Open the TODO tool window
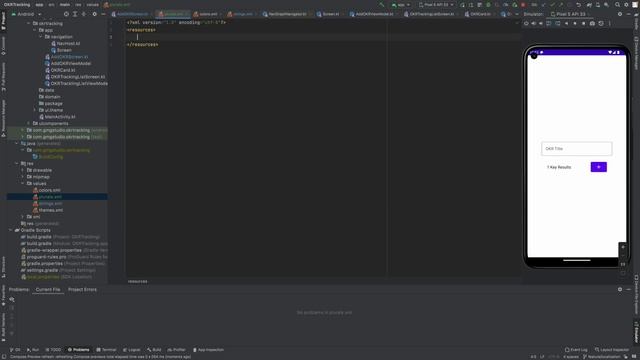This screenshot has width=640, height=360. pyautogui.click(x=53, y=350)
